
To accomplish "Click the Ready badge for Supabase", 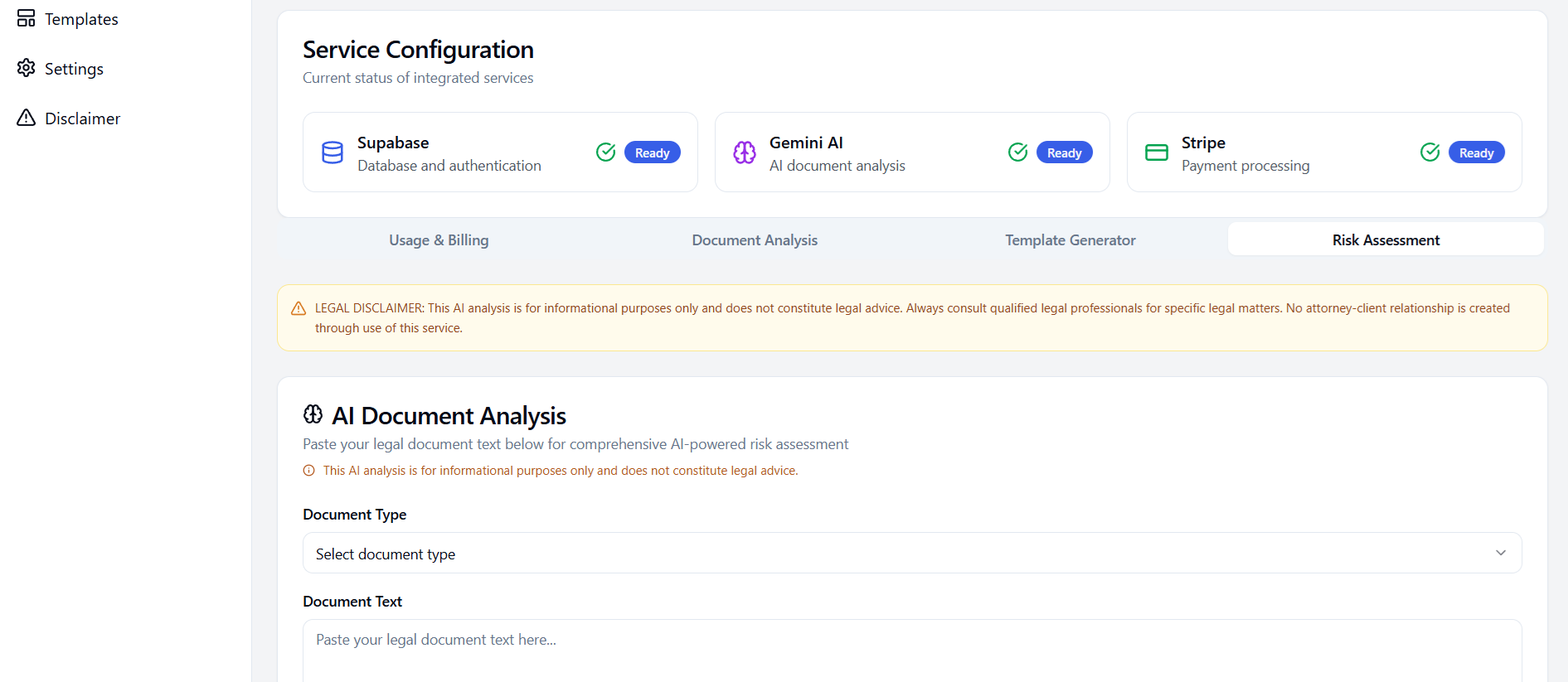I will (652, 152).
